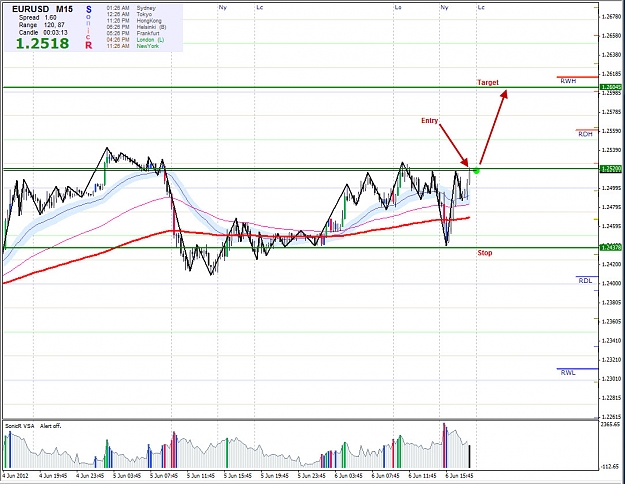Click the Candle 00:03:13 countdown
This screenshot has height=484, width=625.
click(43, 32)
